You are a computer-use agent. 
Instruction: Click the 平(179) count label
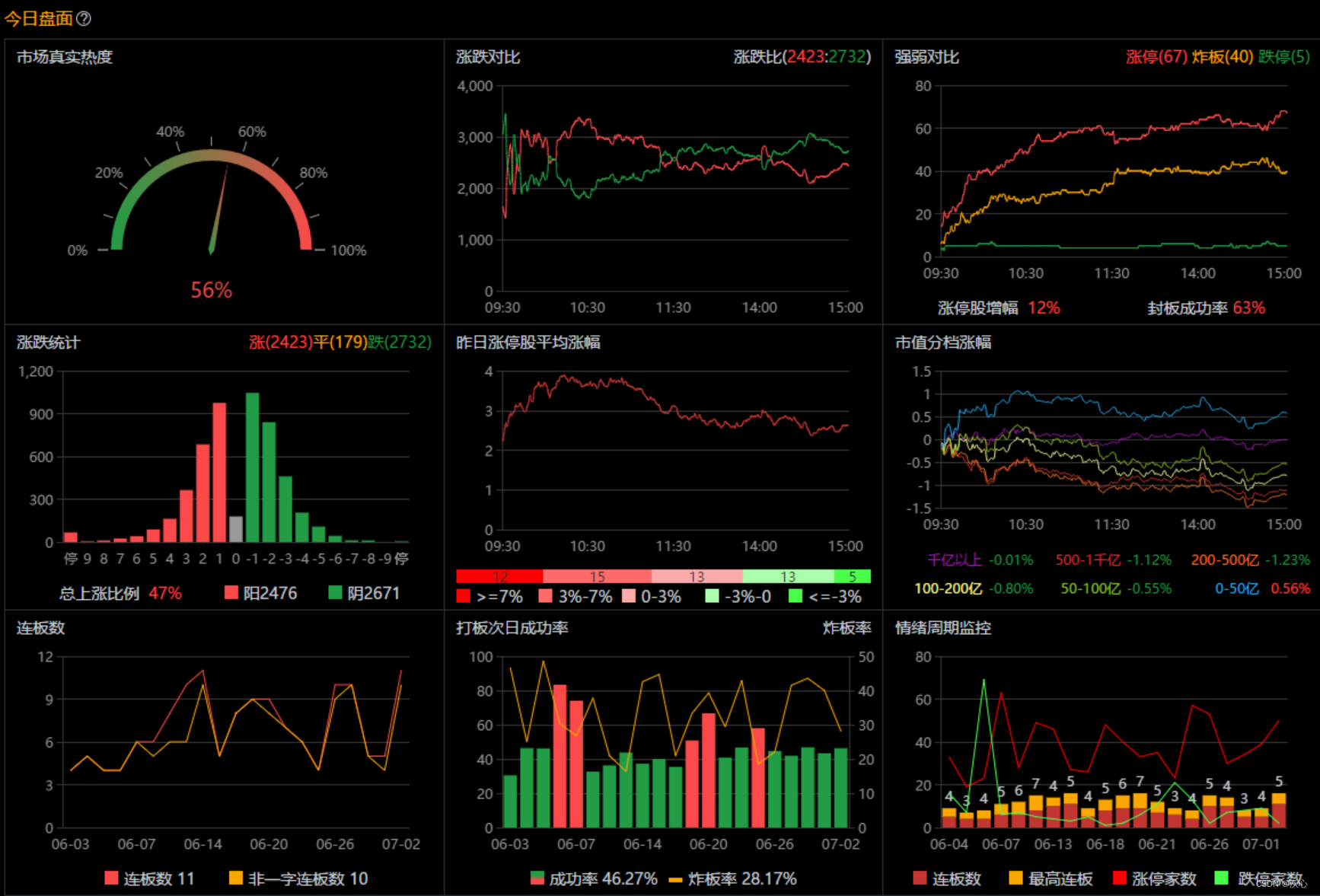coord(340,343)
